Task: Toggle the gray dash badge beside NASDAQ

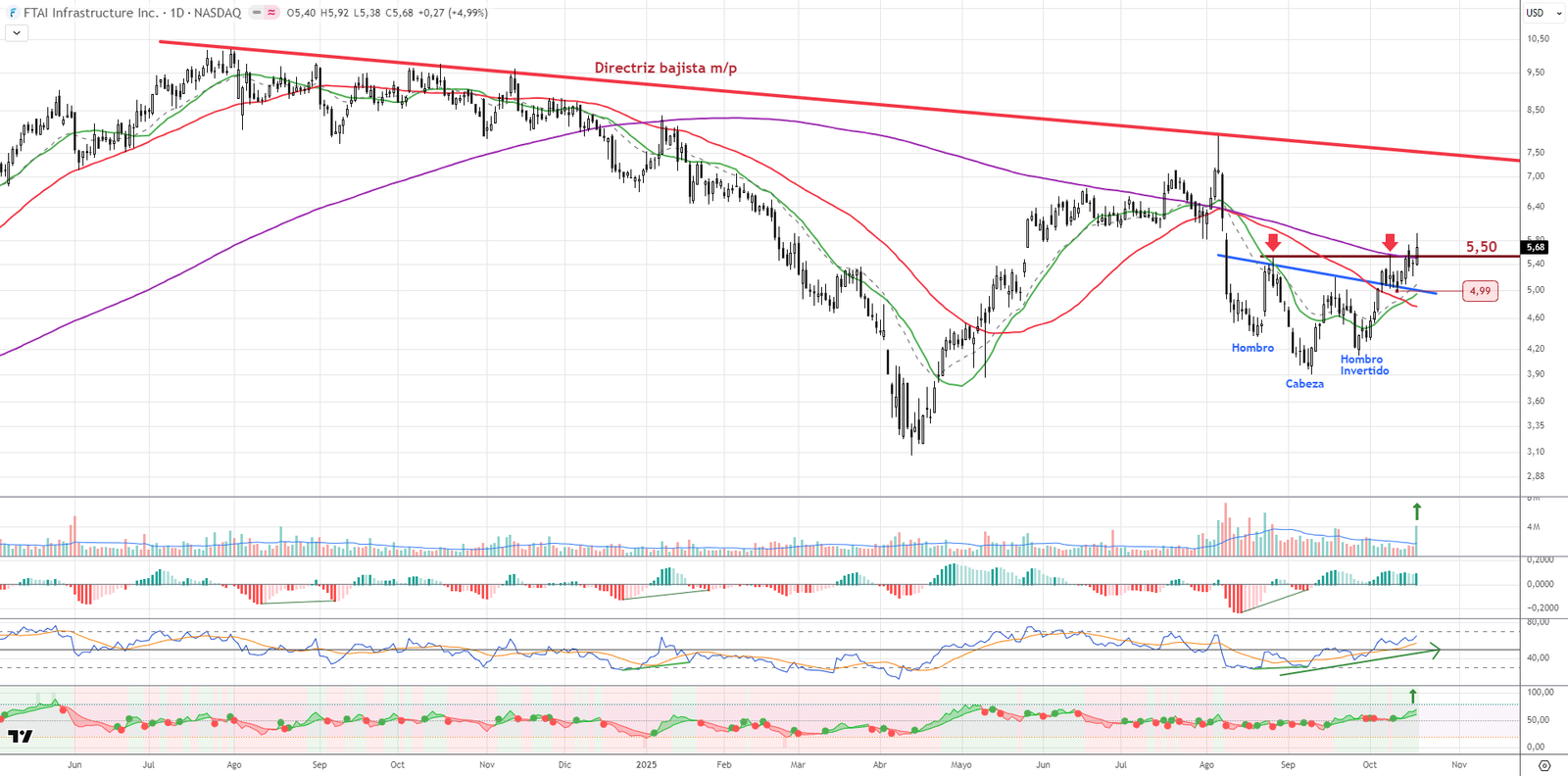Action: 257,13
